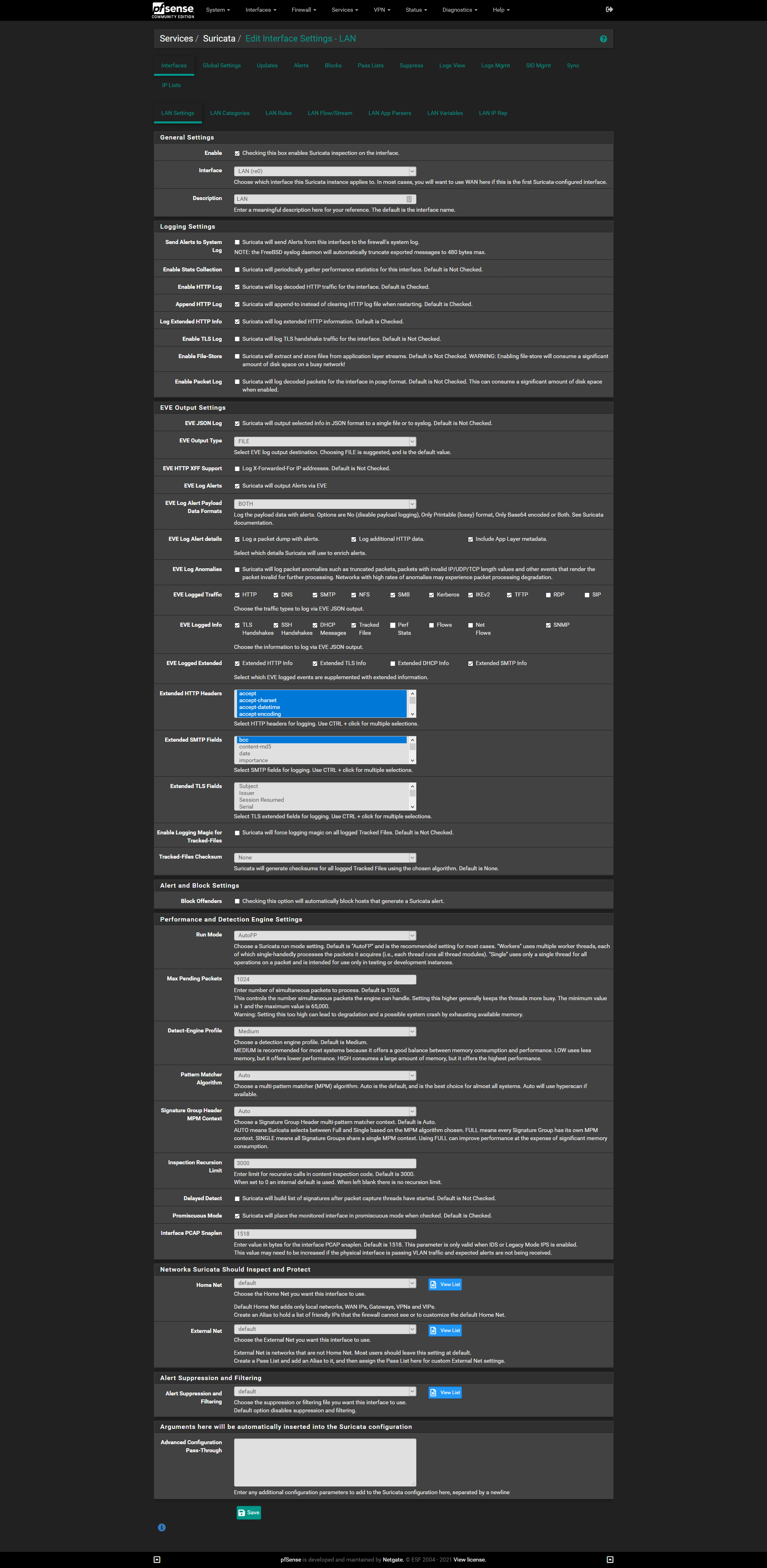Click the pfSense logo

[x=173, y=10]
